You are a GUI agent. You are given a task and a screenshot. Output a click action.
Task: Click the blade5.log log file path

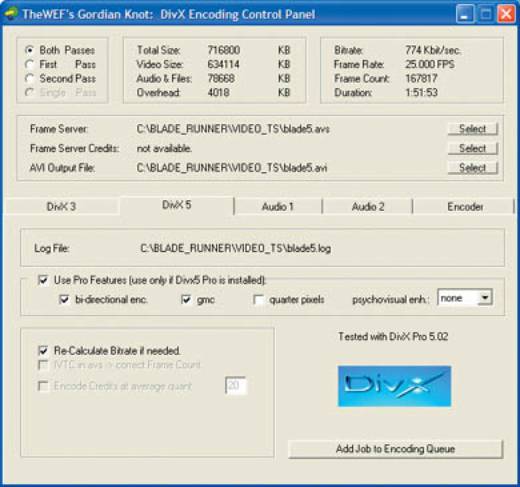[236, 248]
